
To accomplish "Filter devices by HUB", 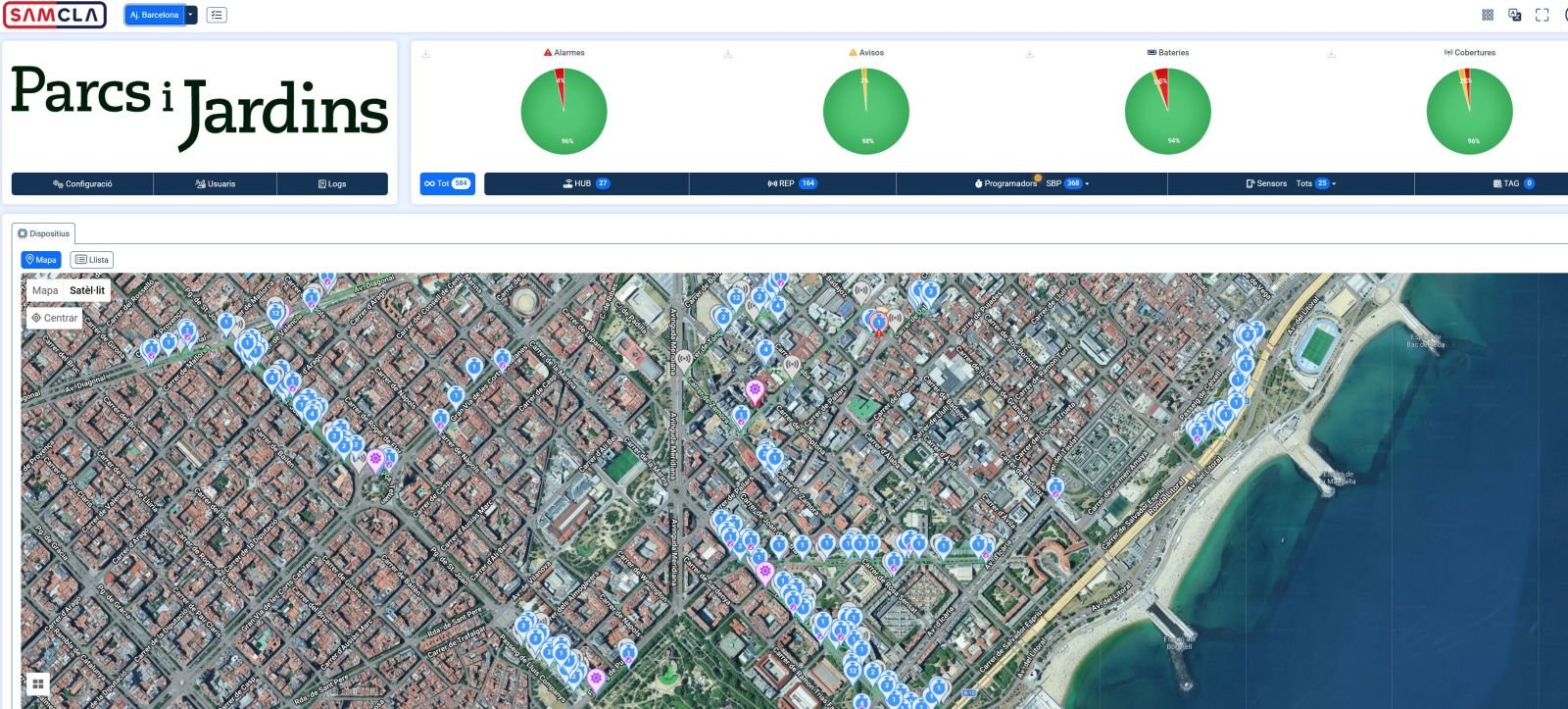I will (586, 183).
